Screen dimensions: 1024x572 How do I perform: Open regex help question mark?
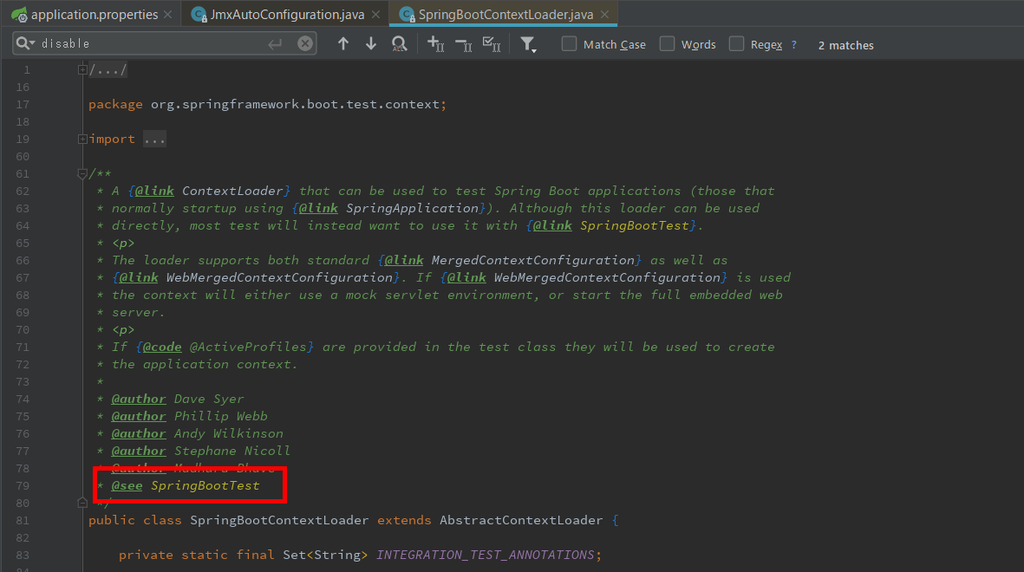pos(793,44)
